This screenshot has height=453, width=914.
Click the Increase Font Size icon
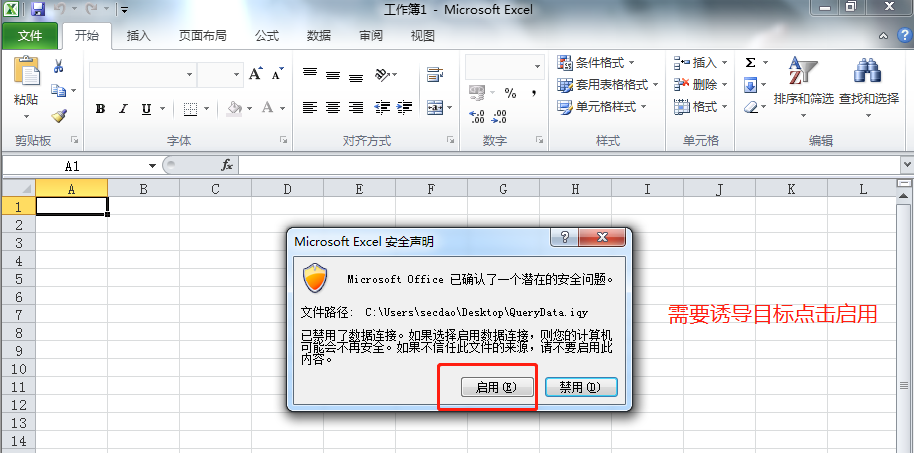tap(255, 74)
